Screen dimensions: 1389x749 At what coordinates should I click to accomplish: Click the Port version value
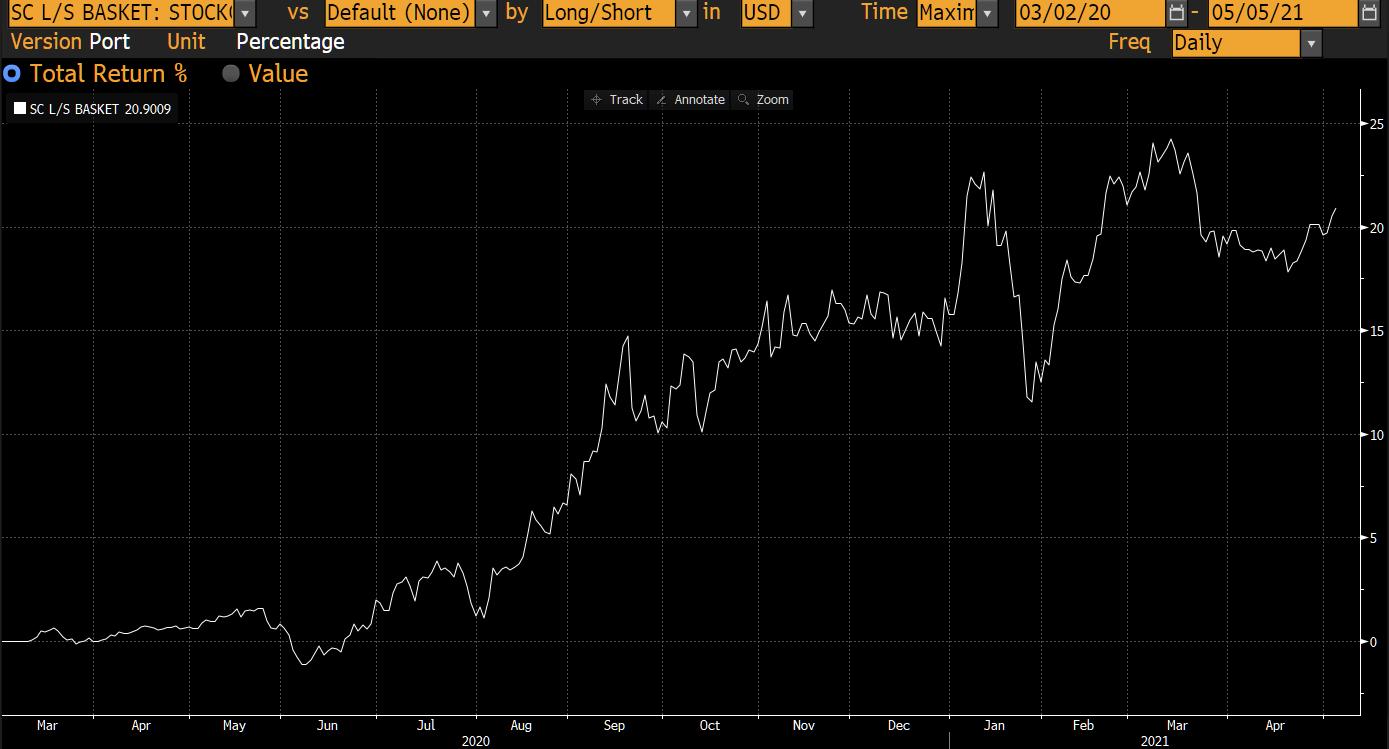pos(110,42)
